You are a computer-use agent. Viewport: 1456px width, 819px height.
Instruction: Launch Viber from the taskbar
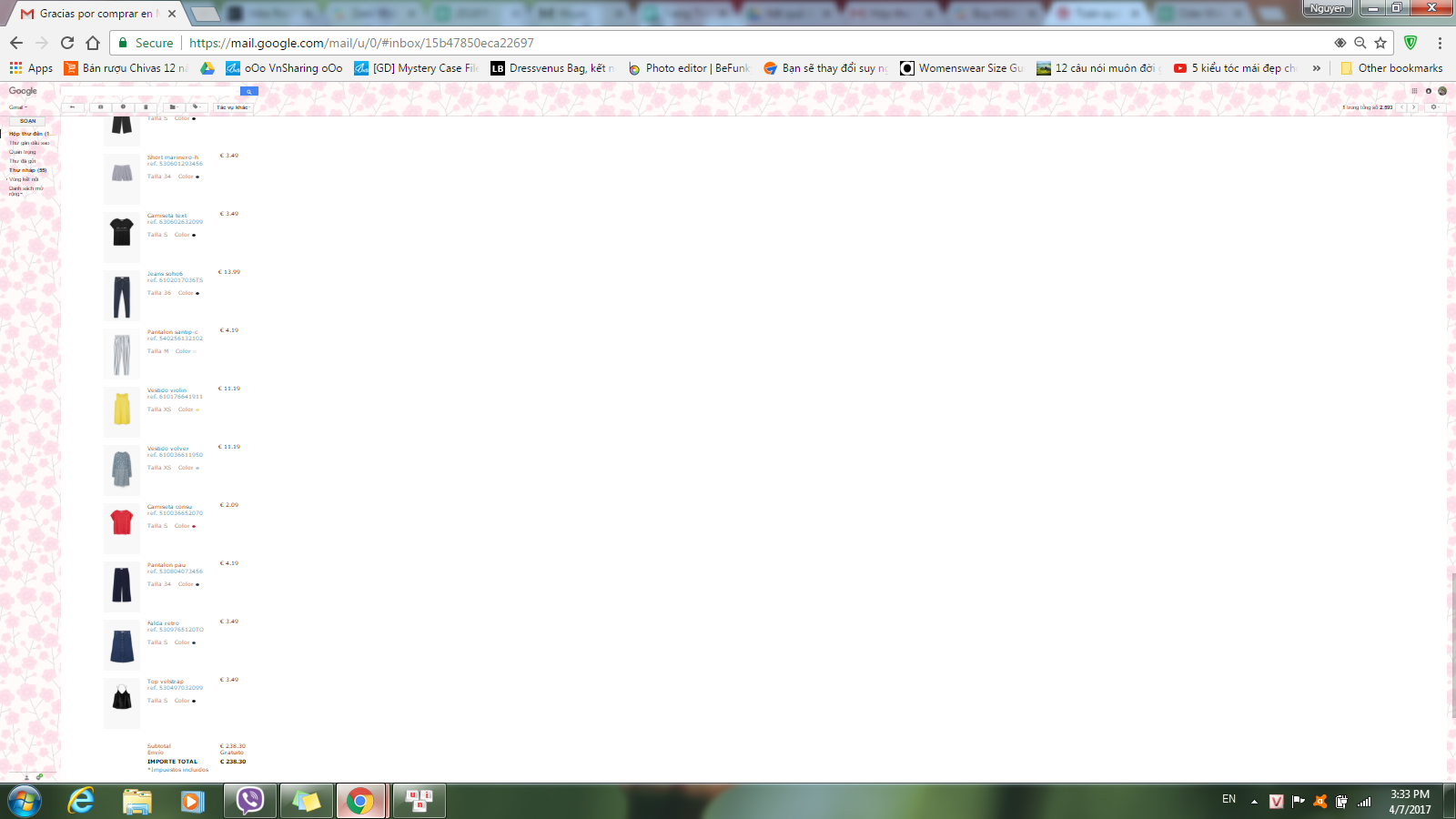click(250, 801)
